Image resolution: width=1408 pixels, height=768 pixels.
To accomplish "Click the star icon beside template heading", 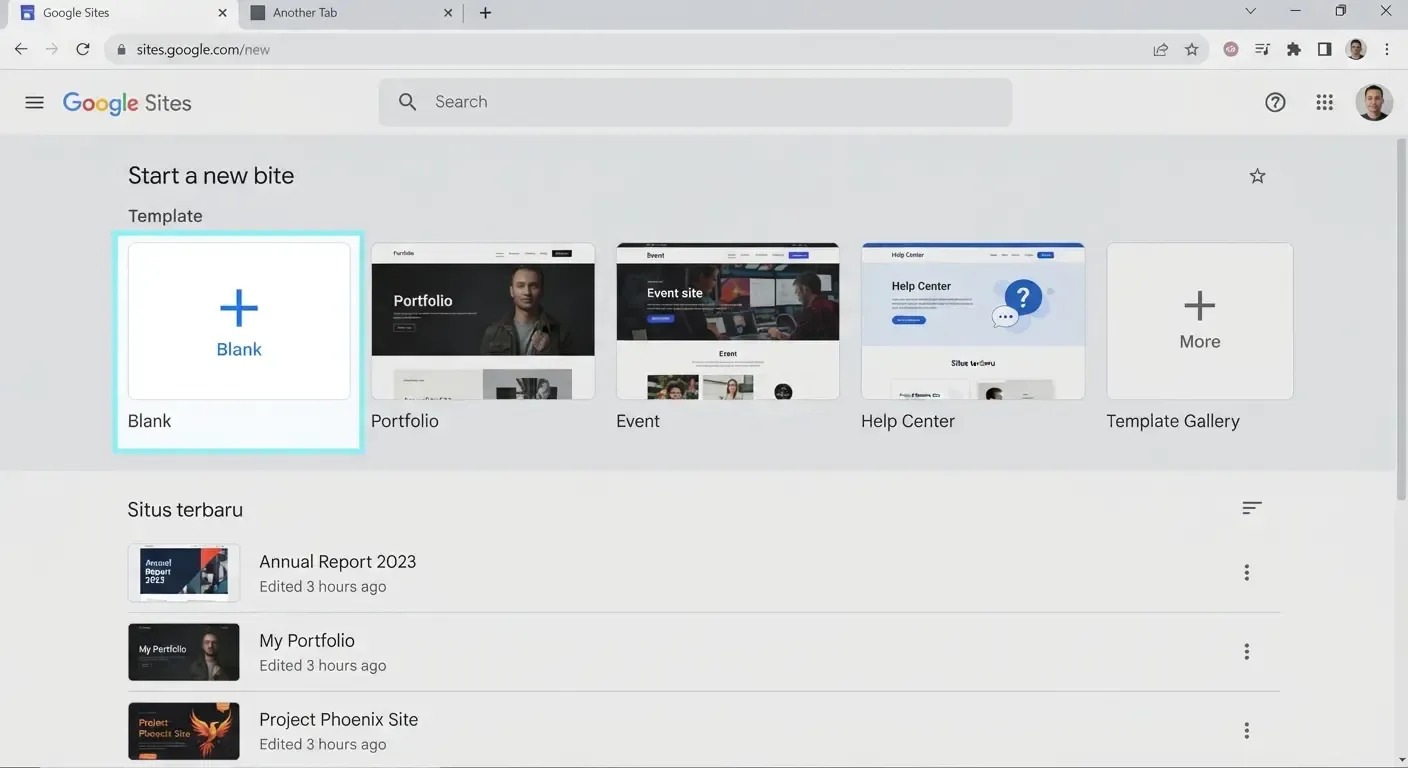I will (x=1257, y=176).
